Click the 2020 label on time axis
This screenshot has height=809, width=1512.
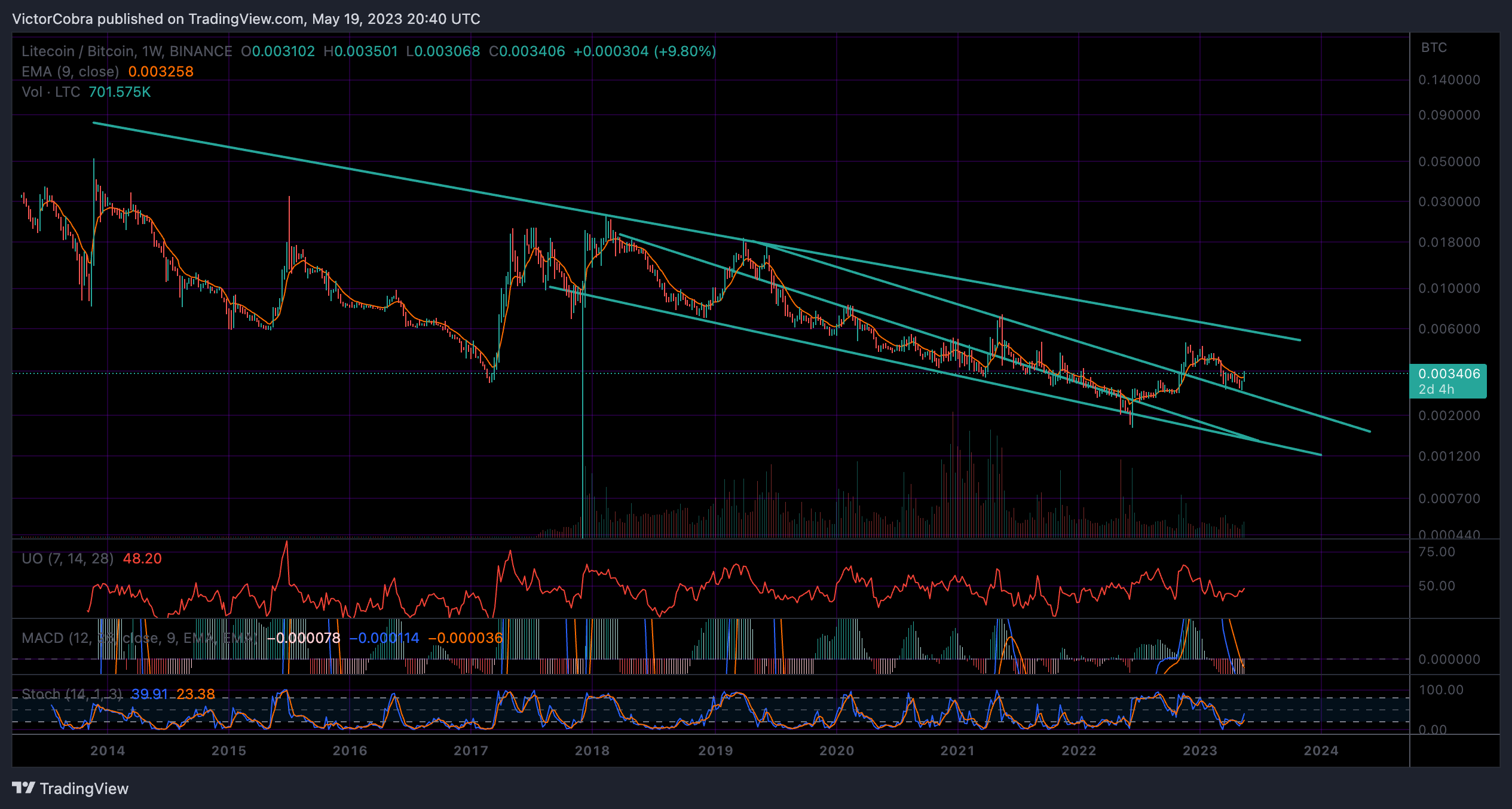click(x=837, y=751)
